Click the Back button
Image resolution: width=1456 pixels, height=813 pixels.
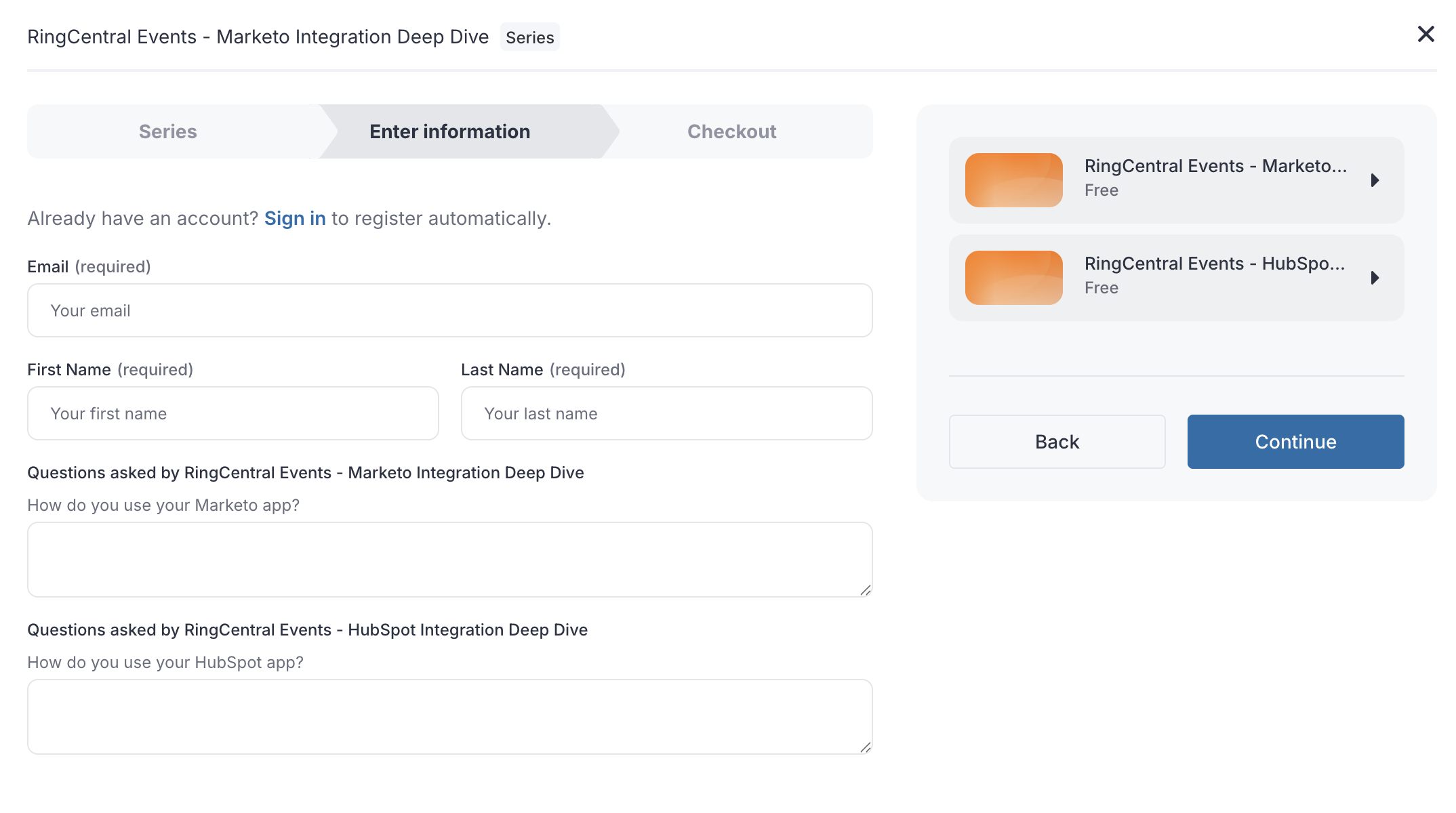click(1057, 442)
